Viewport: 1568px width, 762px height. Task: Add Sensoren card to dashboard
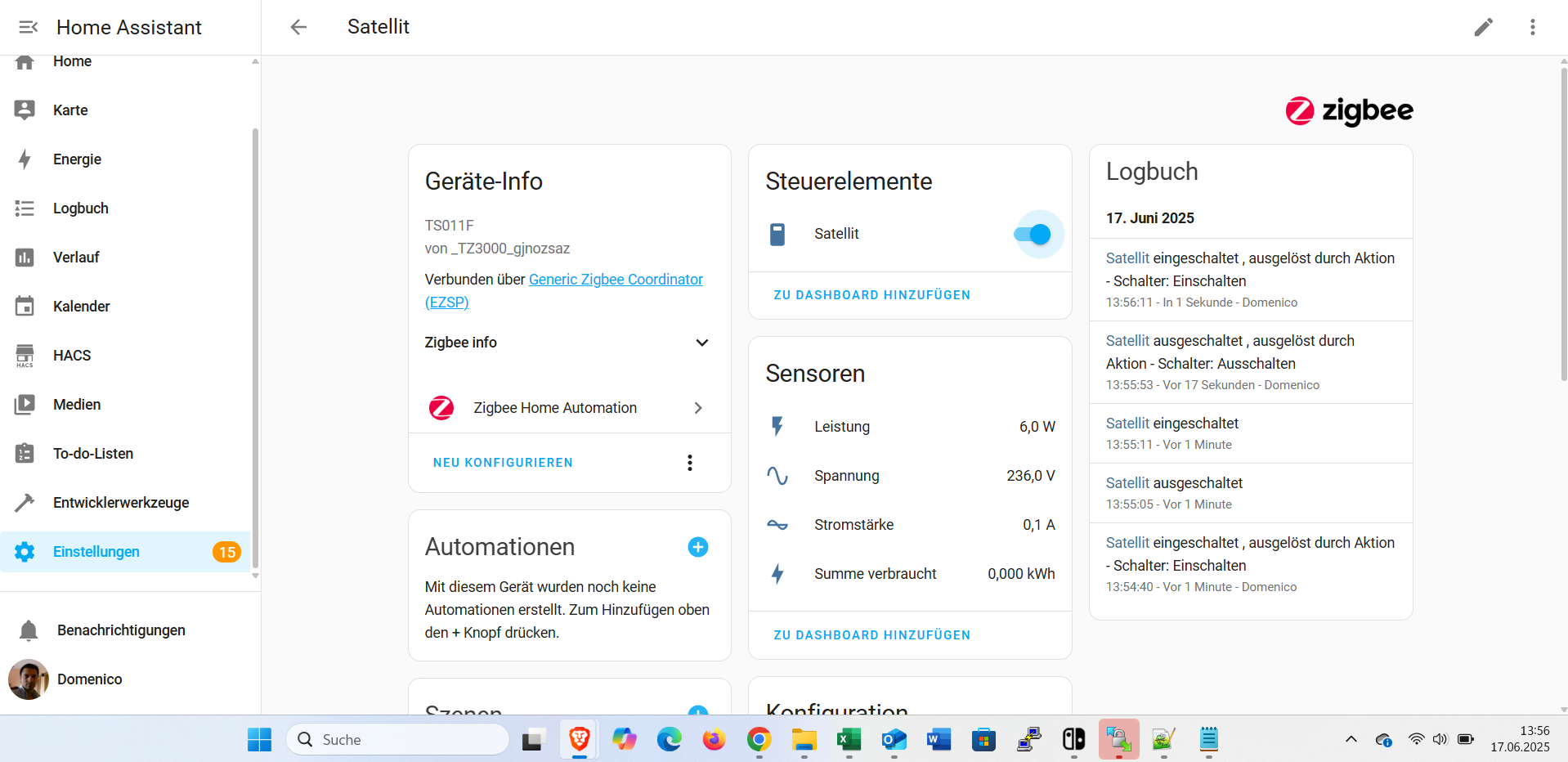click(871, 635)
